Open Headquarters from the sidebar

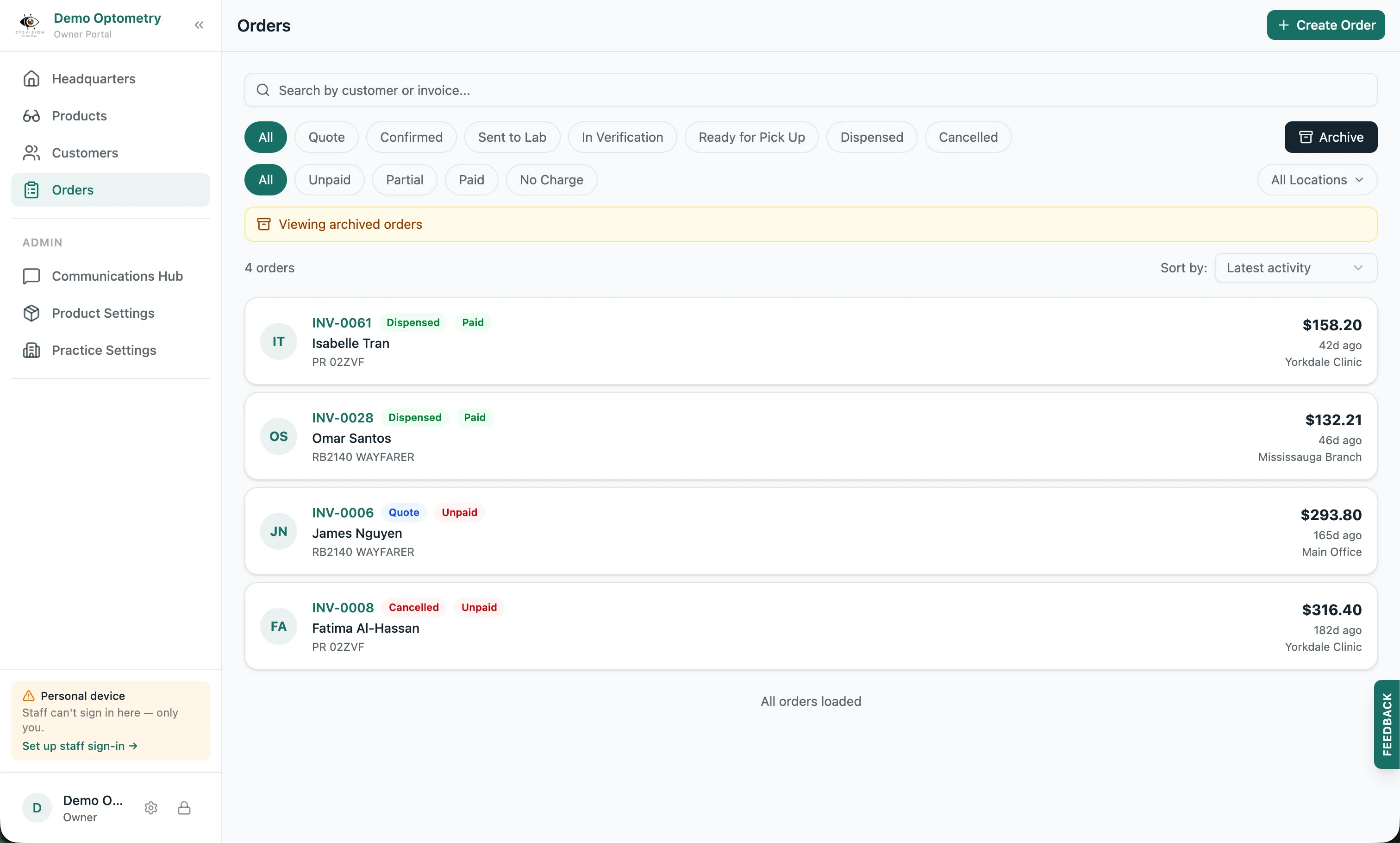pyautogui.click(x=111, y=78)
